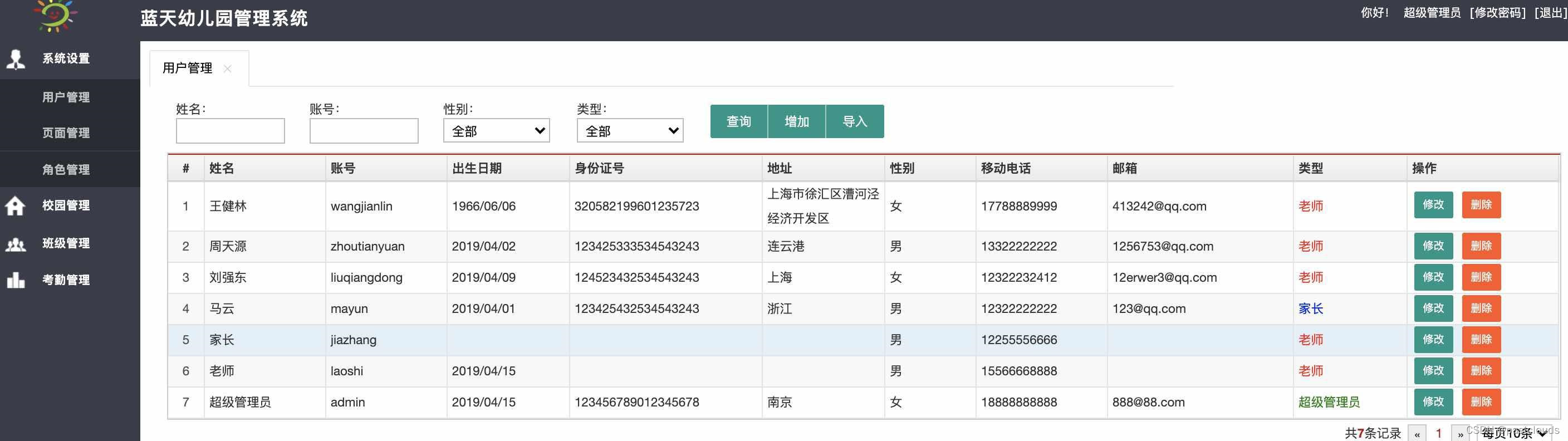Viewport: 1568px width, 441px height.
Task: Click 修改 for the jiazhang account row
Action: pyautogui.click(x=1433, y=339)
